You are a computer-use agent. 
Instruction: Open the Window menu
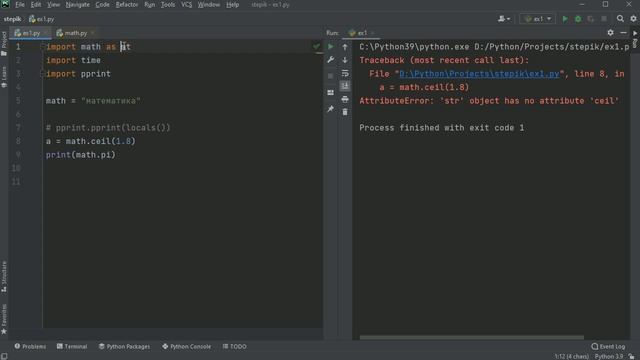209,5
